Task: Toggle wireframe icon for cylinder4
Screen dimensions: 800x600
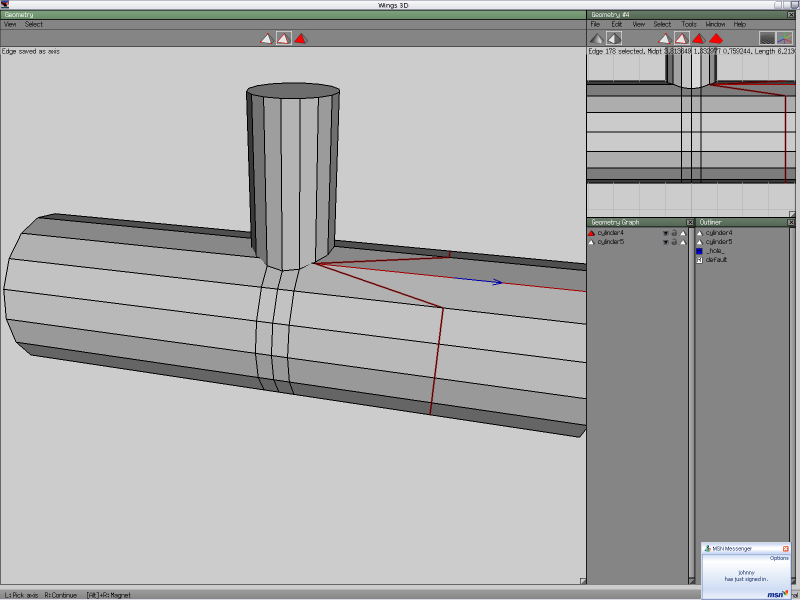Action: (683, 233)
